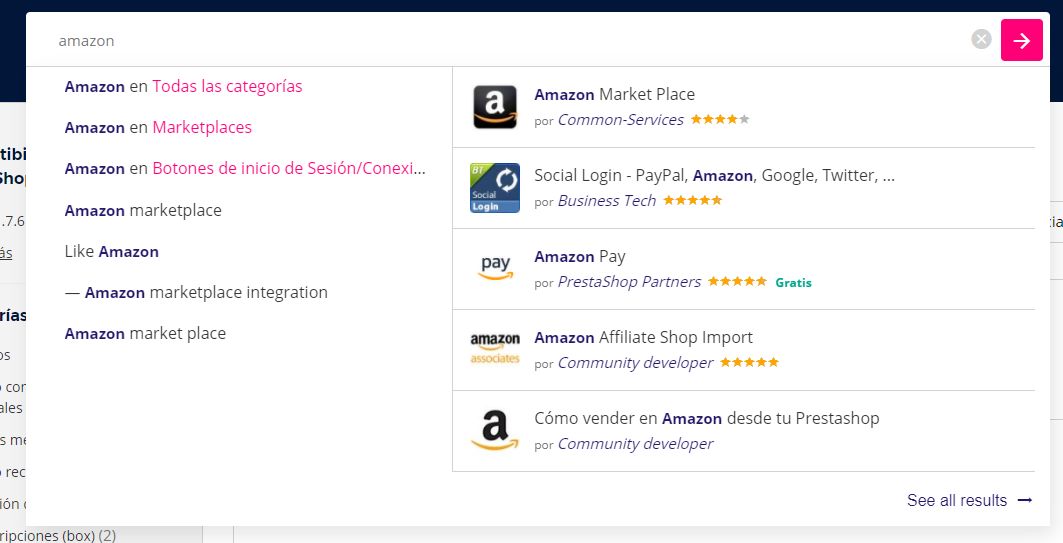
Task: Click the Cómo vender en Amazon logo
Action: click(x=495, y=431)
